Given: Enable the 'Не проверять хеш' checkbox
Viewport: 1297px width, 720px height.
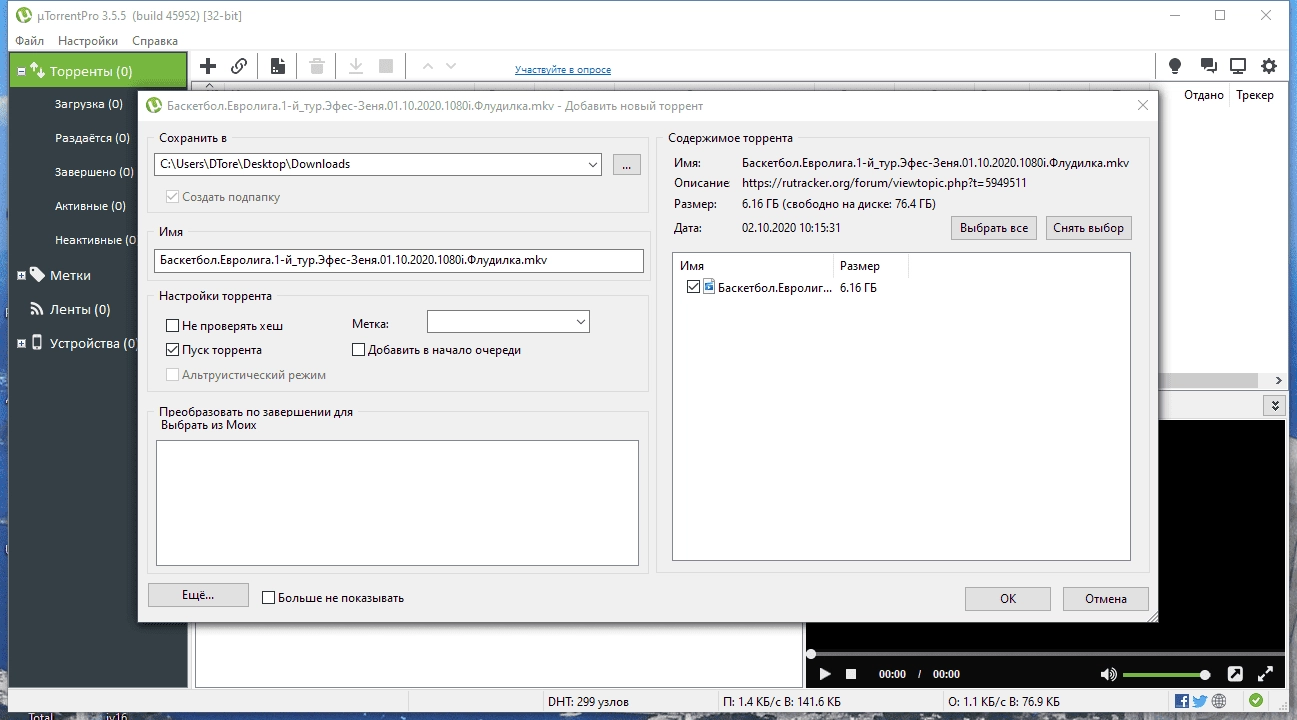Looking at the screenshot, I should coord(172,325).
